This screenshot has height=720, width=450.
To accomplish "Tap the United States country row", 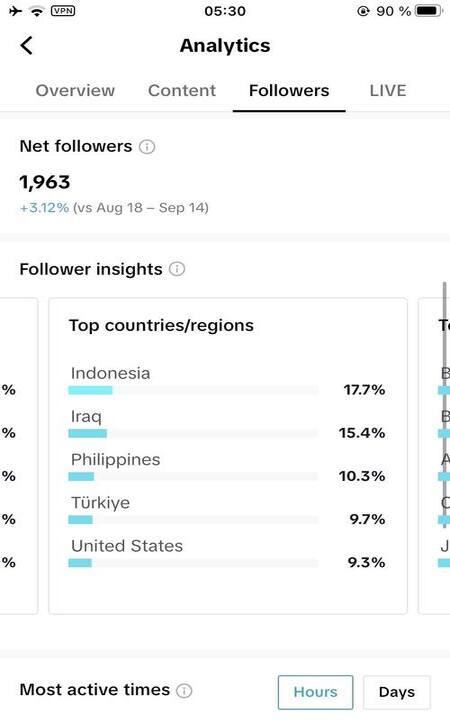I will 227,554.
